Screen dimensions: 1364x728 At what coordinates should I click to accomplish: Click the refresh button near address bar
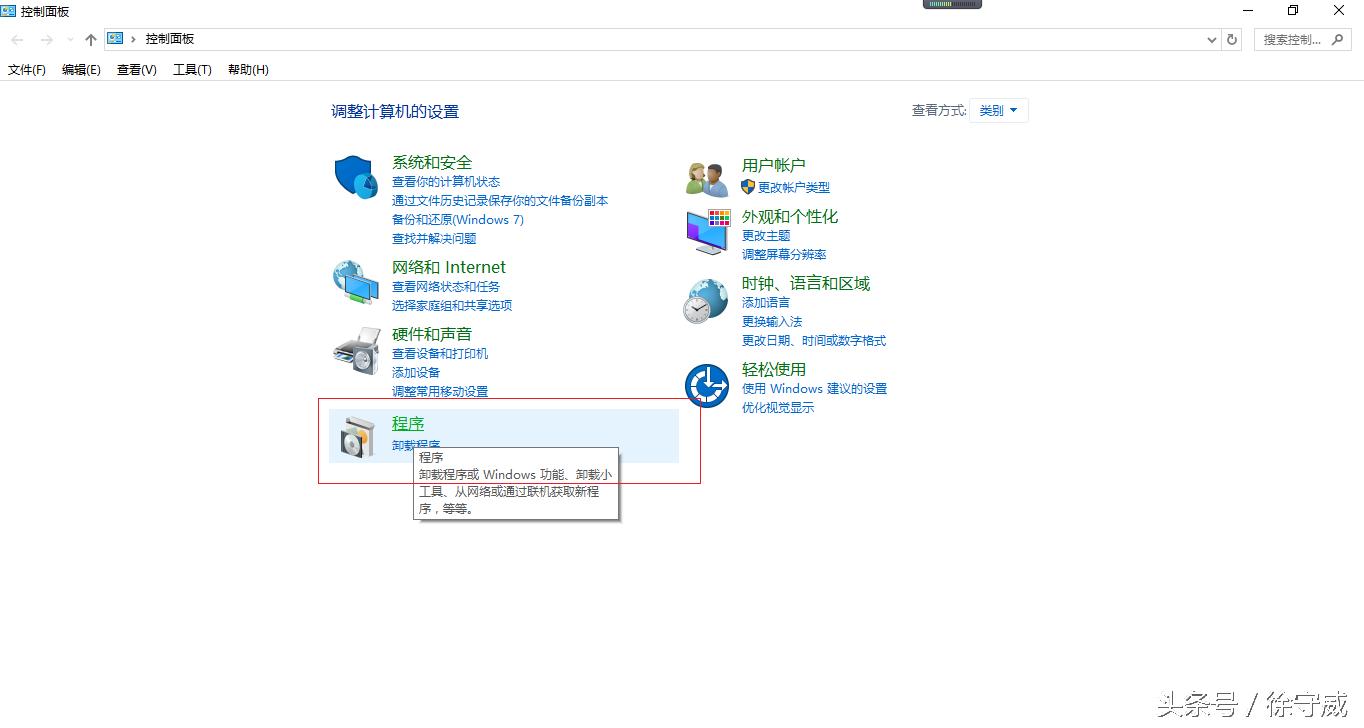click(x=1231, y=37)
